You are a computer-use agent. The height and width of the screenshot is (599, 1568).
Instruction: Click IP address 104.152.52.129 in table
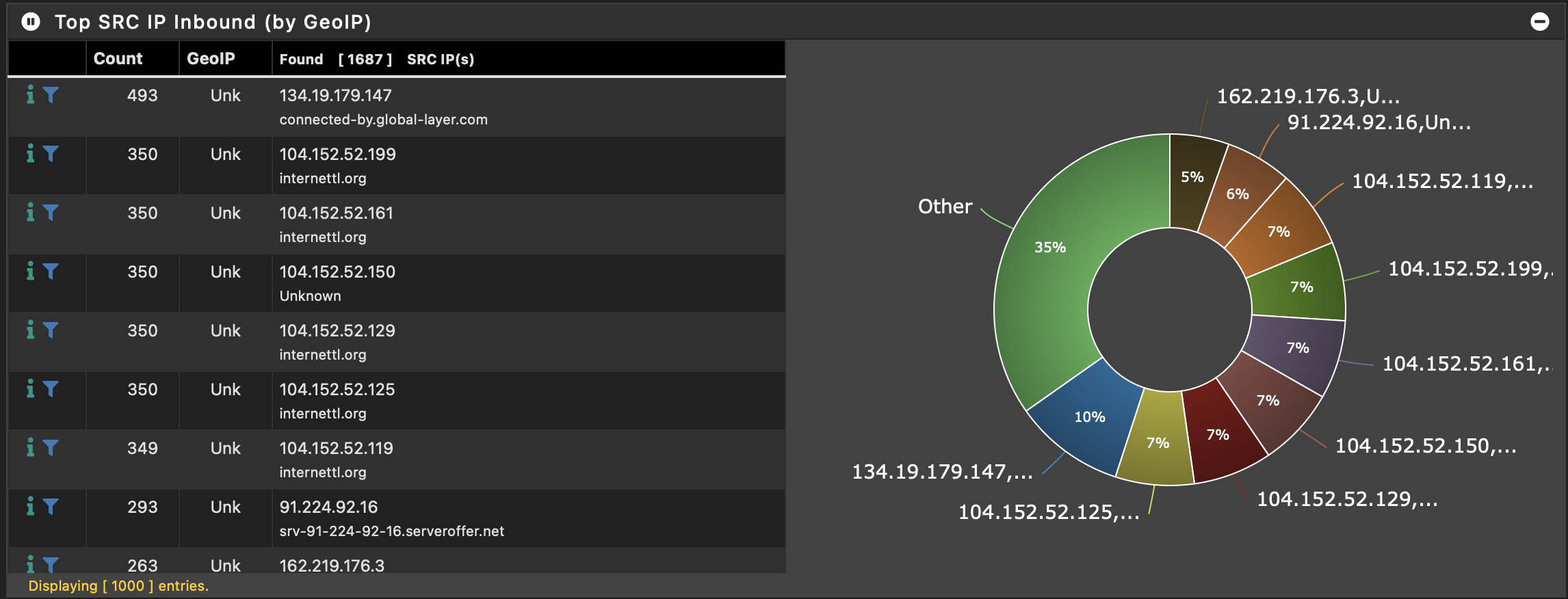(337, 331)
